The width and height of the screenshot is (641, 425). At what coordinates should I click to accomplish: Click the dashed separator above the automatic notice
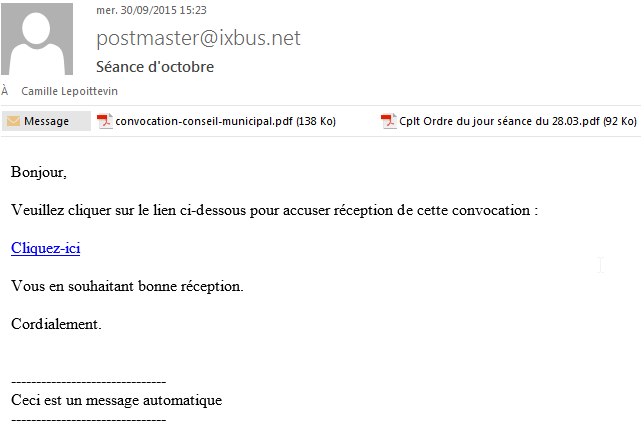click(88, 382)
